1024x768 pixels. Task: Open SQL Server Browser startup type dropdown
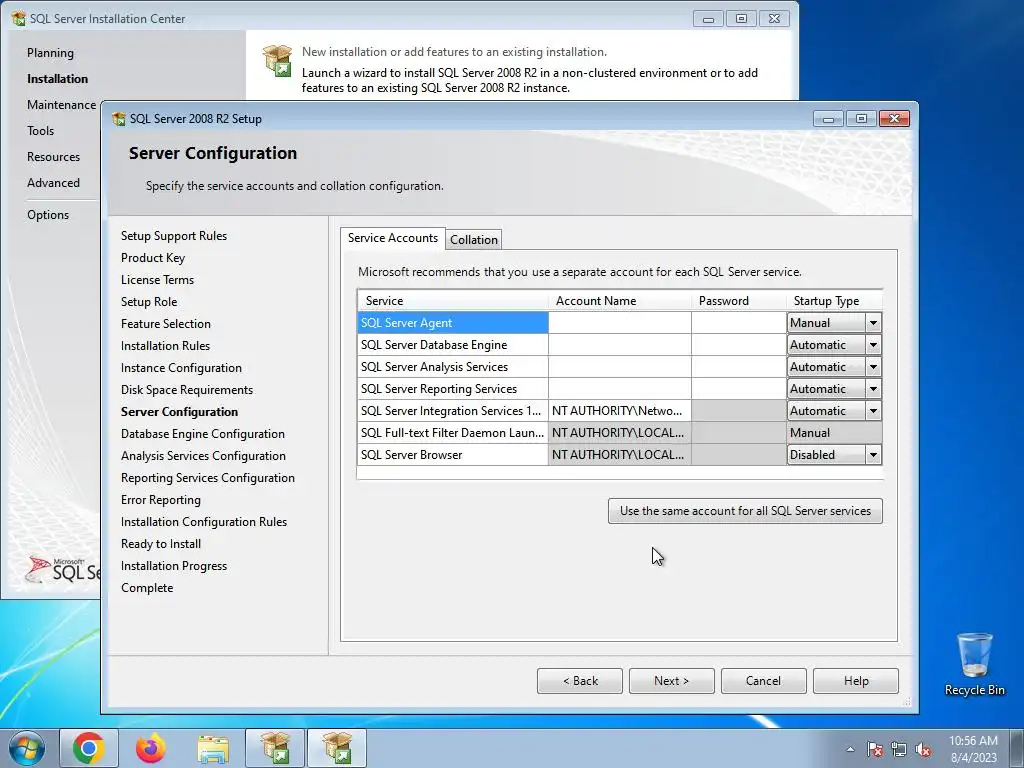[x=873, y=455]
